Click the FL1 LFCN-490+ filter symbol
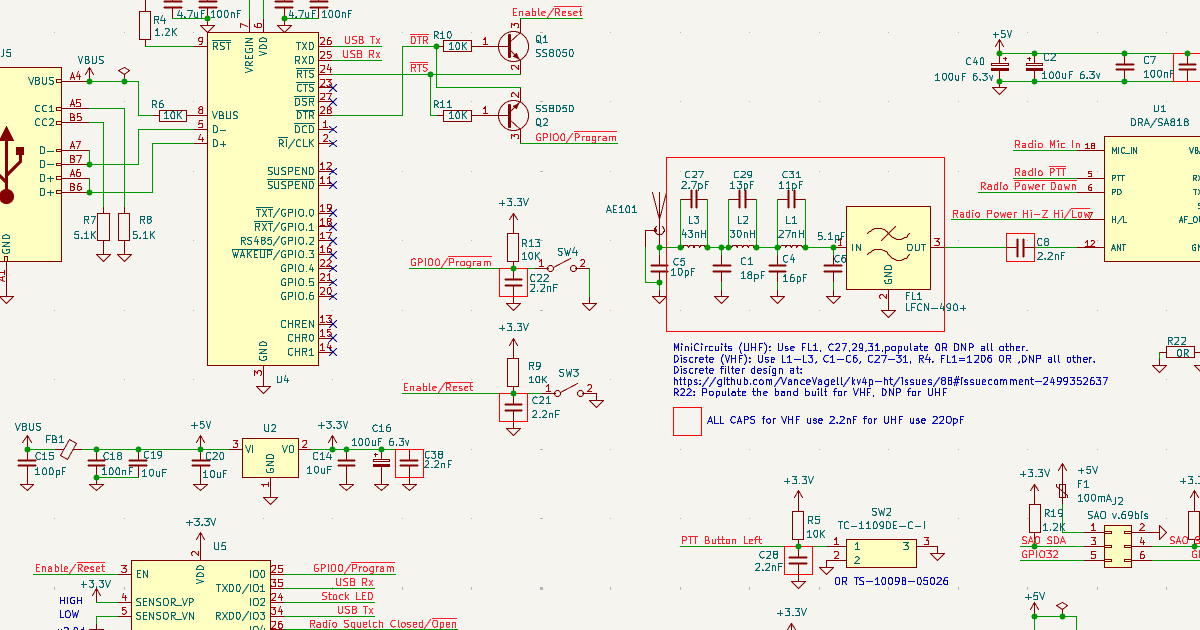This screenshot has height=630, width=1200. coord(888,248)
